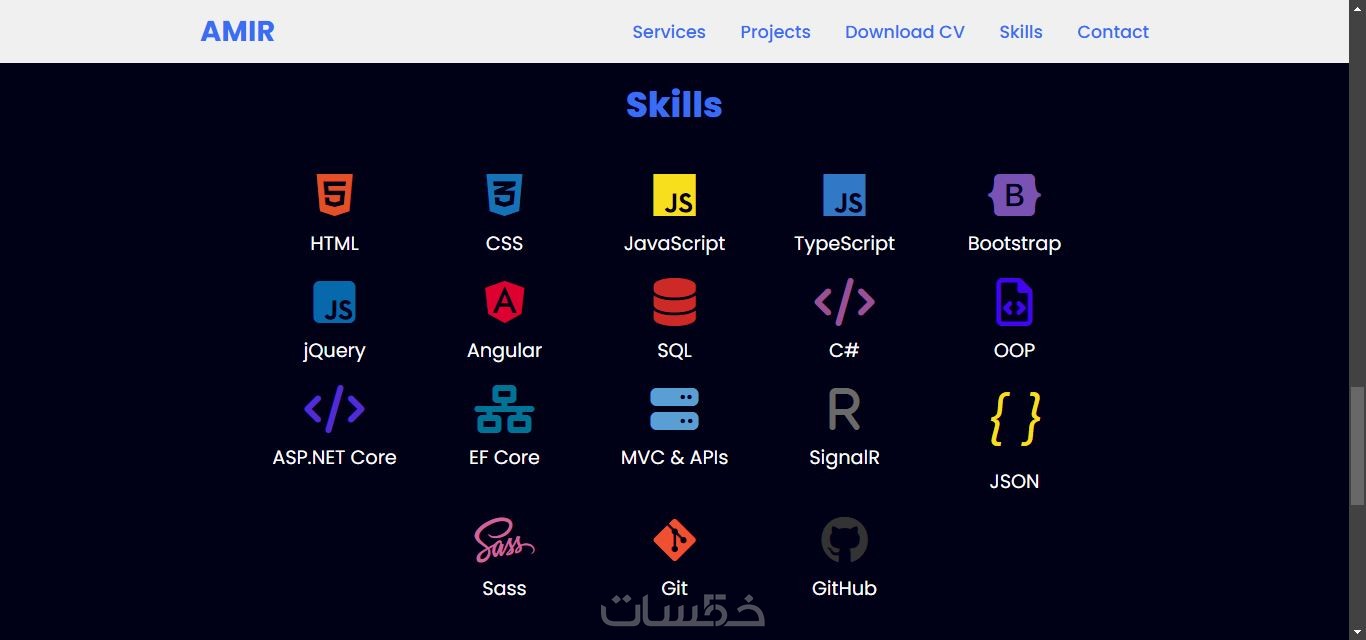Viewport: 1366px width, 640px height.
Task: Click the GitHub label text
Action: pos(844,588)
